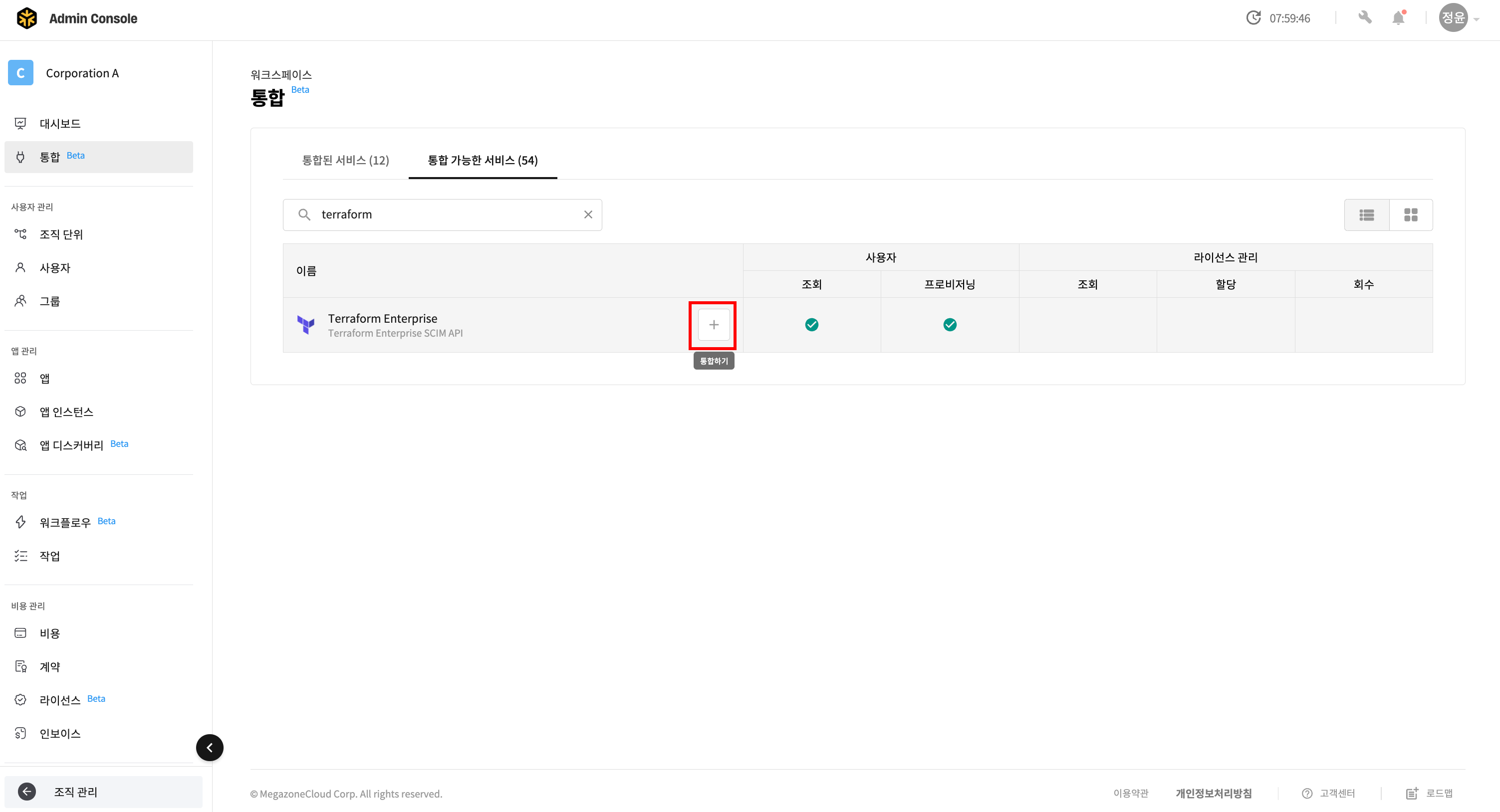Click into the terraform search field
The width and height of the screenshot is (1500, 812).
[443, 215]
